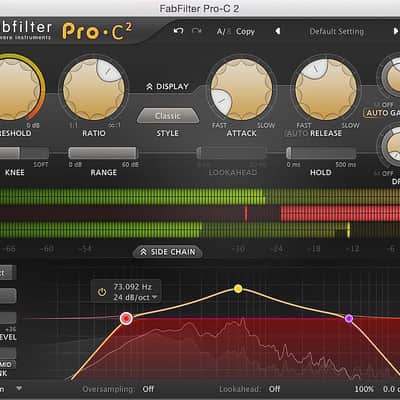Click the Hold slider
The width and height of the screenshot is (400, 400).
pyautogui.click(x=321, y=153)
